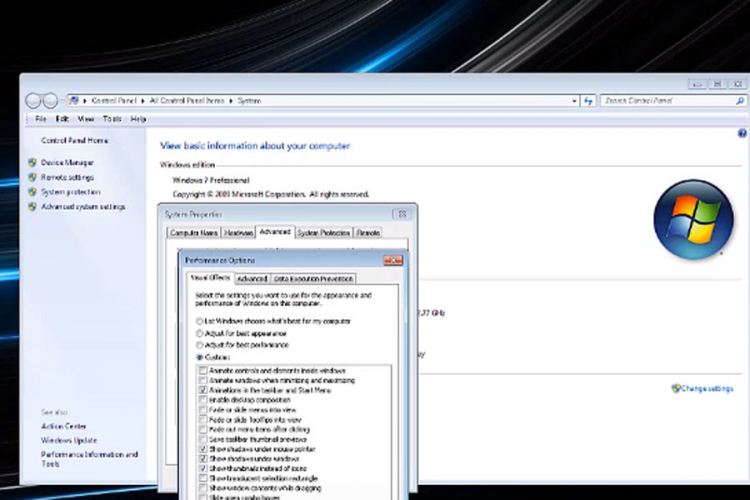Screen dimensions: 750x500
Task: Click All Control Panel Items breadcrumb
Action: tap(187, 101)
